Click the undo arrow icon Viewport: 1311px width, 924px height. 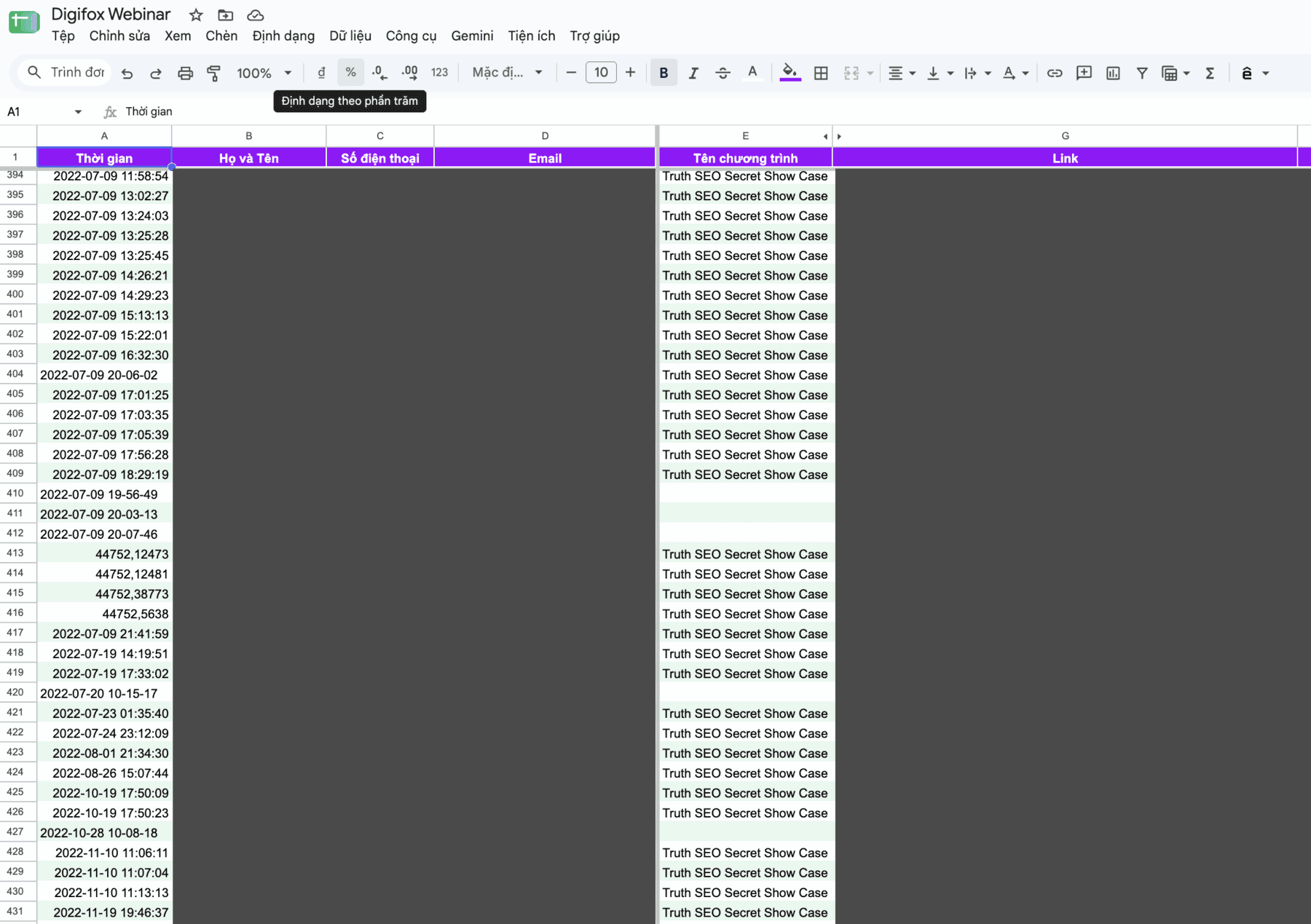(127, 73)
